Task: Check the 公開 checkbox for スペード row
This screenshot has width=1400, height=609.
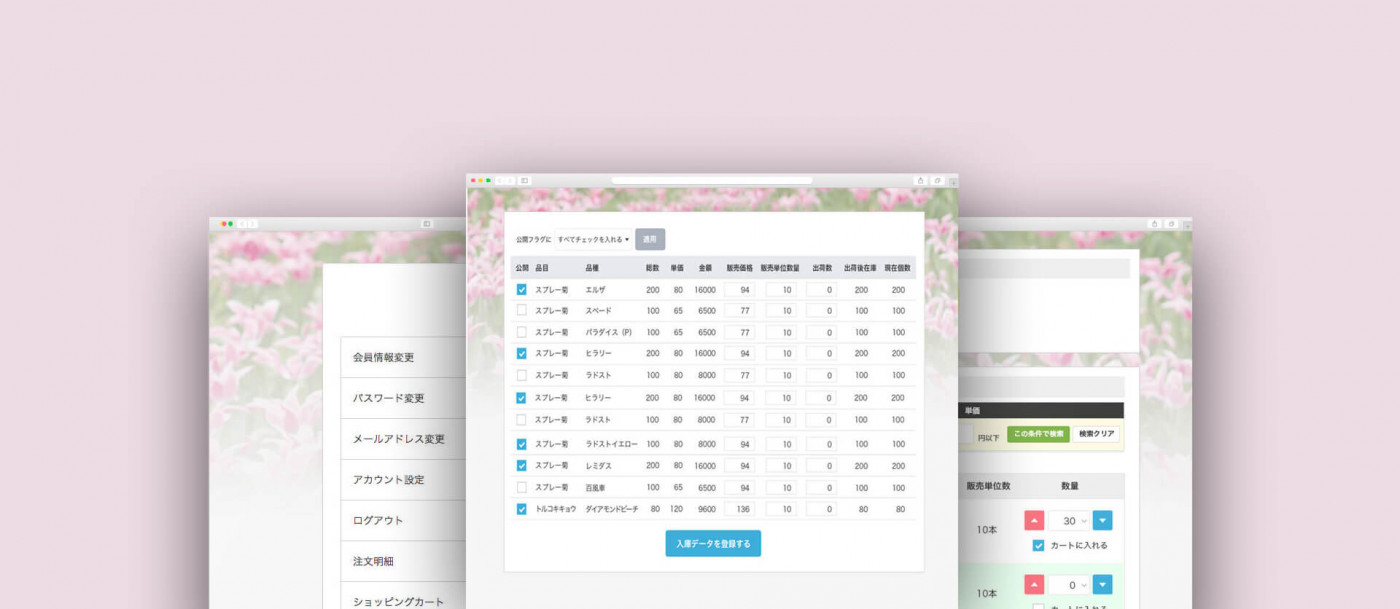Action: pos(521,311)
